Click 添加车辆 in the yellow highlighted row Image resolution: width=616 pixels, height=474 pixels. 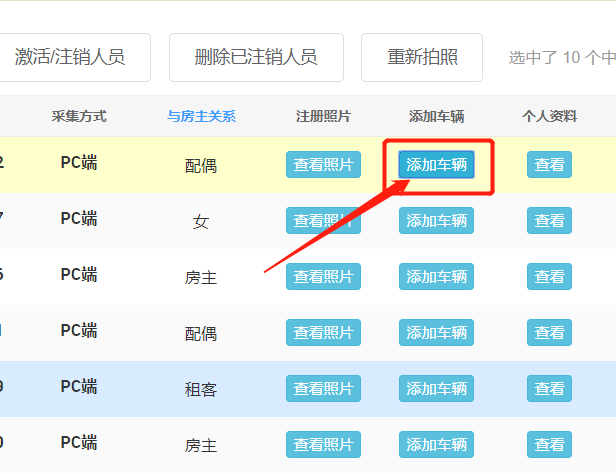tap(436, 164)
